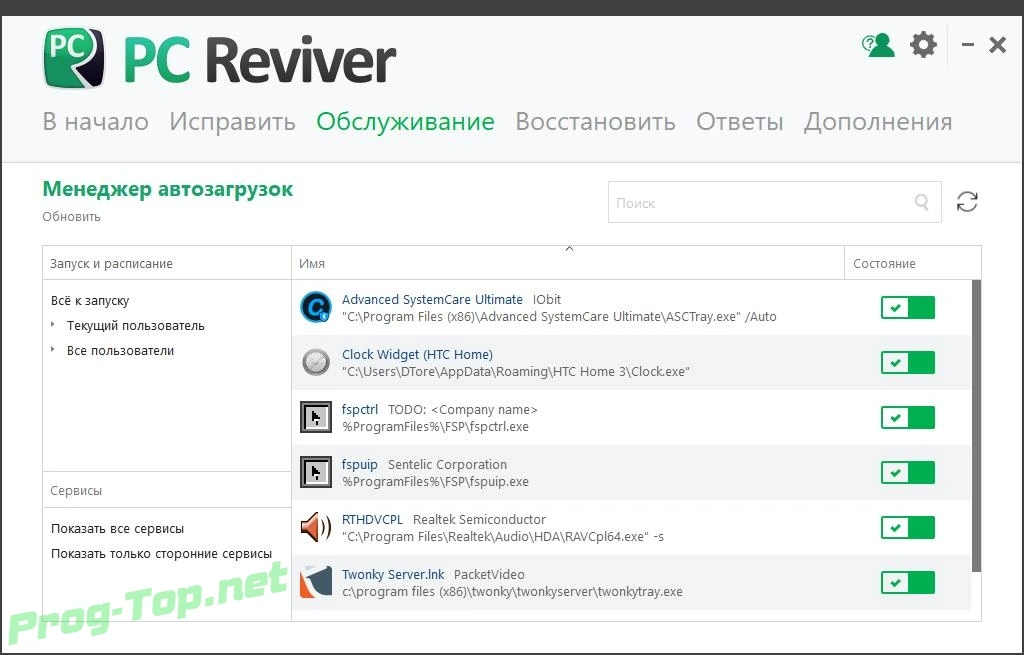Open the Clock Widget (HTC Home) entry name
The width and height of the screenshot is (1024, 655).
(x=417, y=355)
